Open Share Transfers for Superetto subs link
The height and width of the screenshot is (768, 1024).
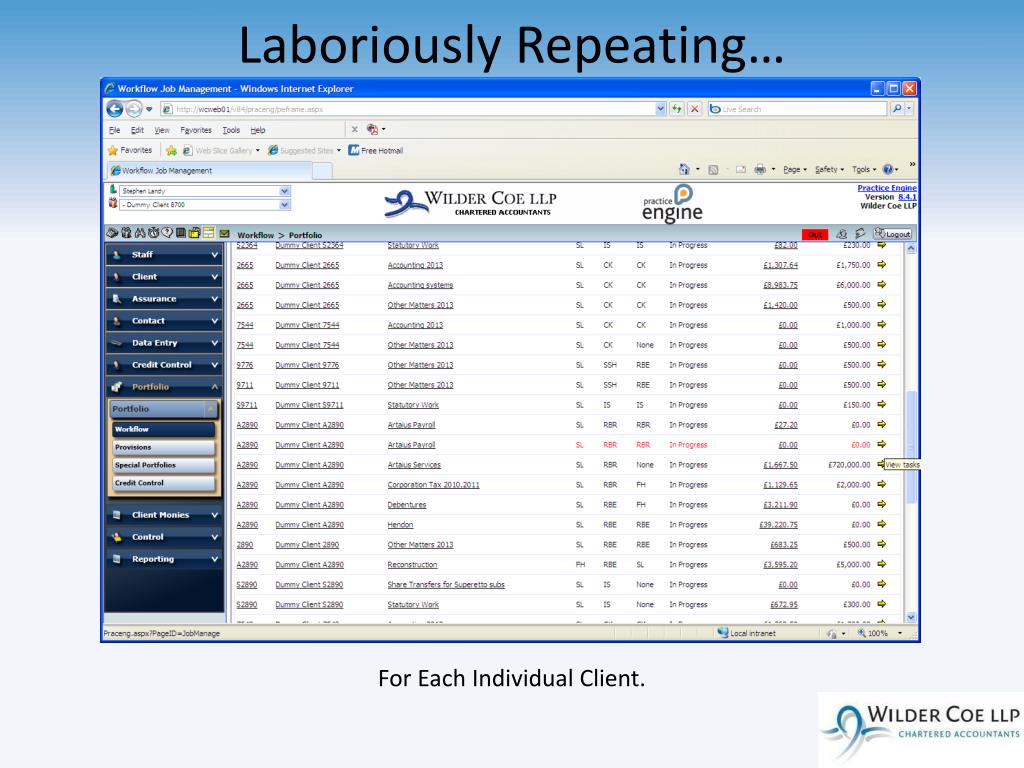coord(446,584)
